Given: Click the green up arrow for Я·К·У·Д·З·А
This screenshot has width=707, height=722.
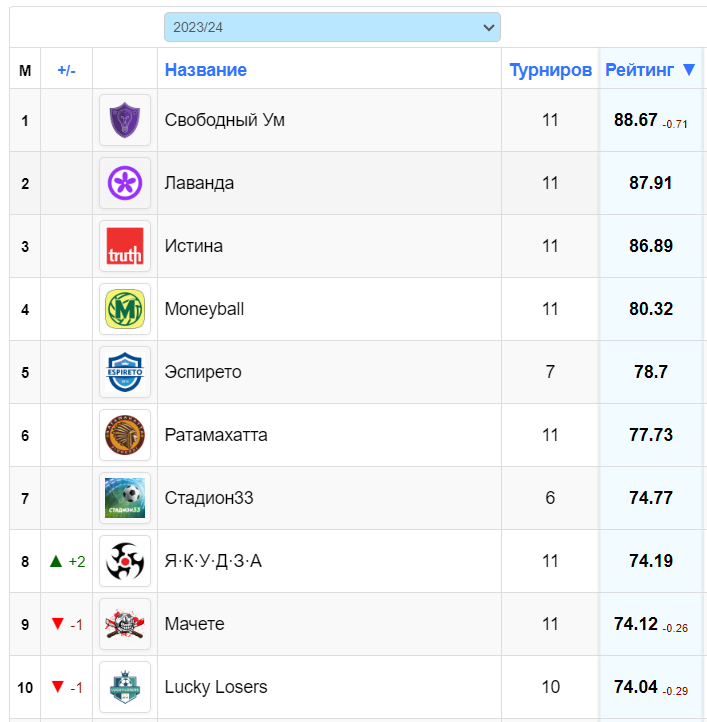Looking at the screenshot, I should pos(56,561).
